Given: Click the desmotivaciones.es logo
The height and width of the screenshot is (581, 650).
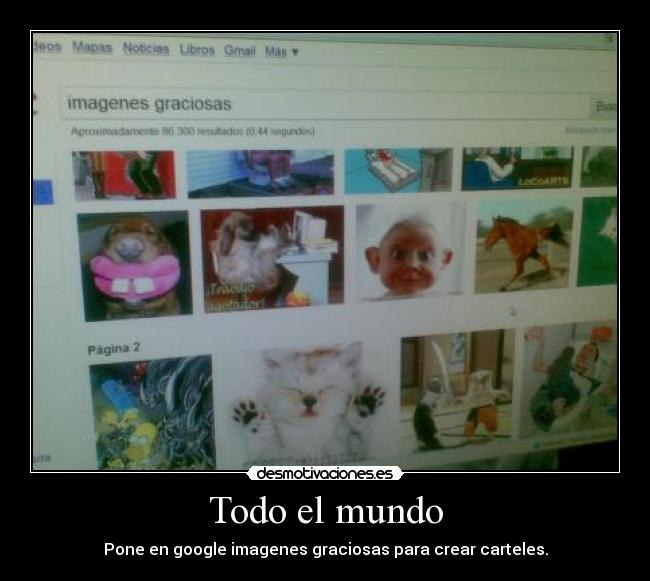Looking at the screenshot, I should pos(325,473).
